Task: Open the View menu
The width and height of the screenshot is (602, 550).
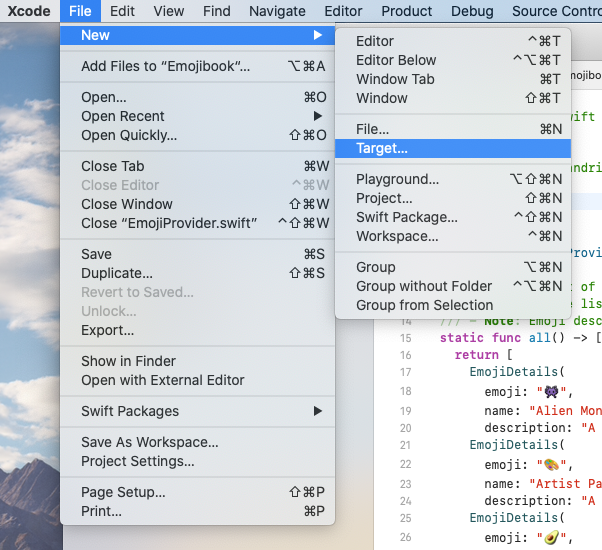Action: point(169,11)
